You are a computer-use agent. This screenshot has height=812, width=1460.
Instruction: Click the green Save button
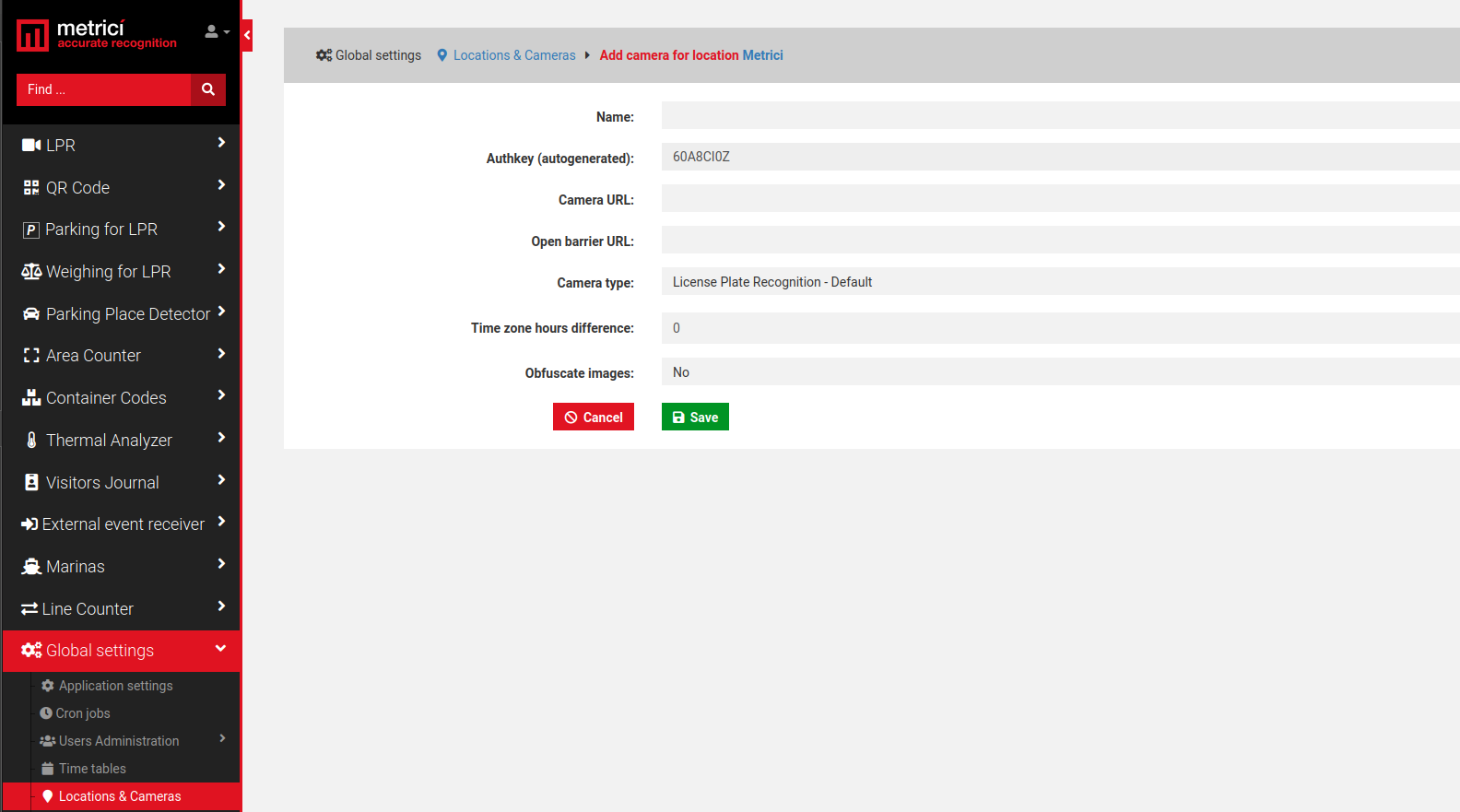pos(695,417)
